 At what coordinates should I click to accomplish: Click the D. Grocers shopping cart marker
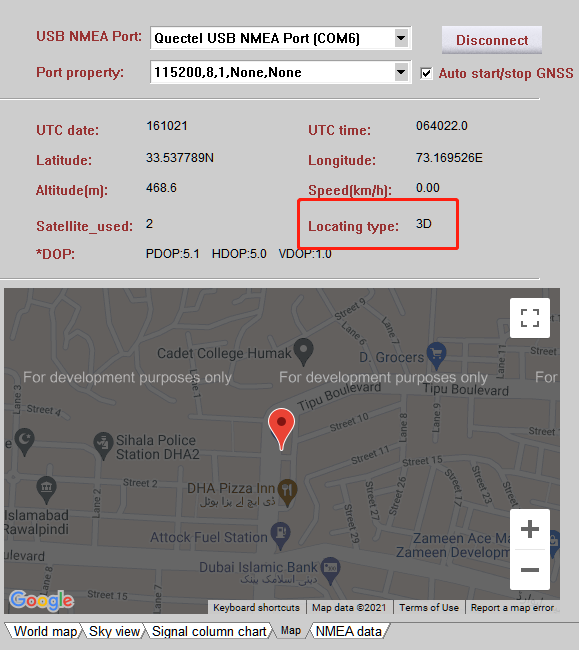click(x=436, y=355)
